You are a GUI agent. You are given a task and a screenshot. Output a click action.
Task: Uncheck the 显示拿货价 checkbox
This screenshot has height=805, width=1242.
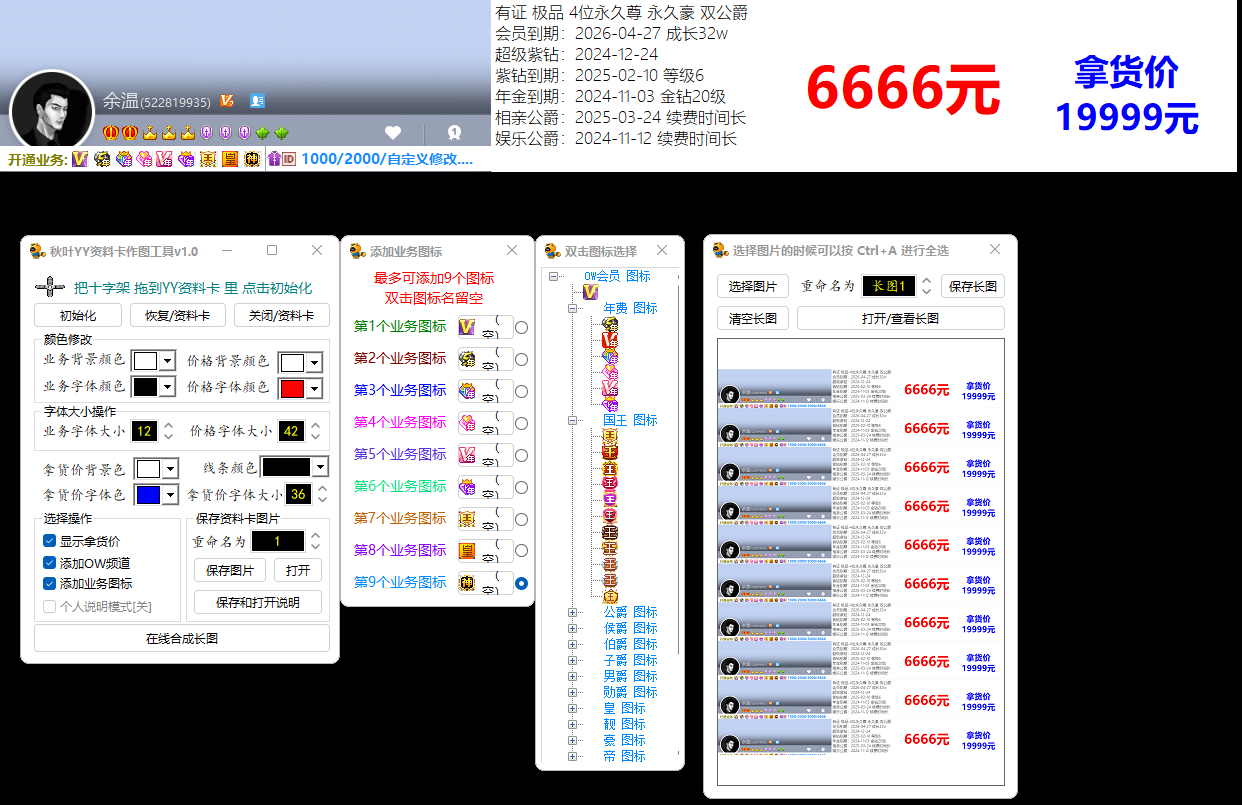pyautogui.click(x=50, y=541)
